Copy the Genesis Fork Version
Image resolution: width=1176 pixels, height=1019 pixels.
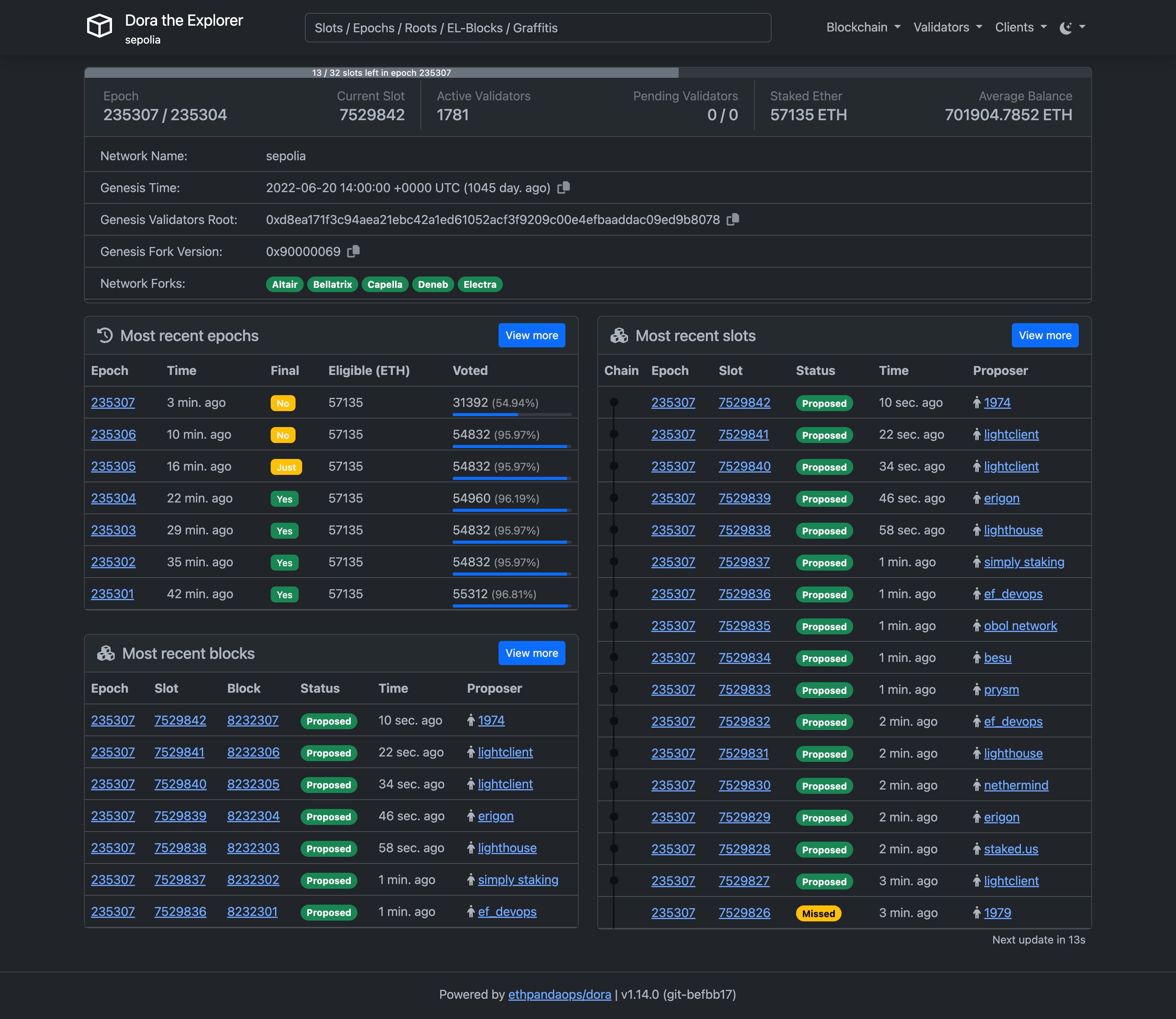click(354, 251)
